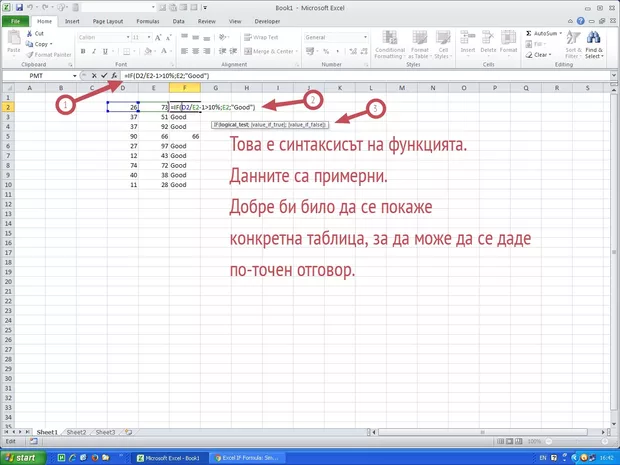Click the horizontal scrollbar thumb
Image resolution: width=620 pixels, height=465 pixels.
[x=482, y=432]
